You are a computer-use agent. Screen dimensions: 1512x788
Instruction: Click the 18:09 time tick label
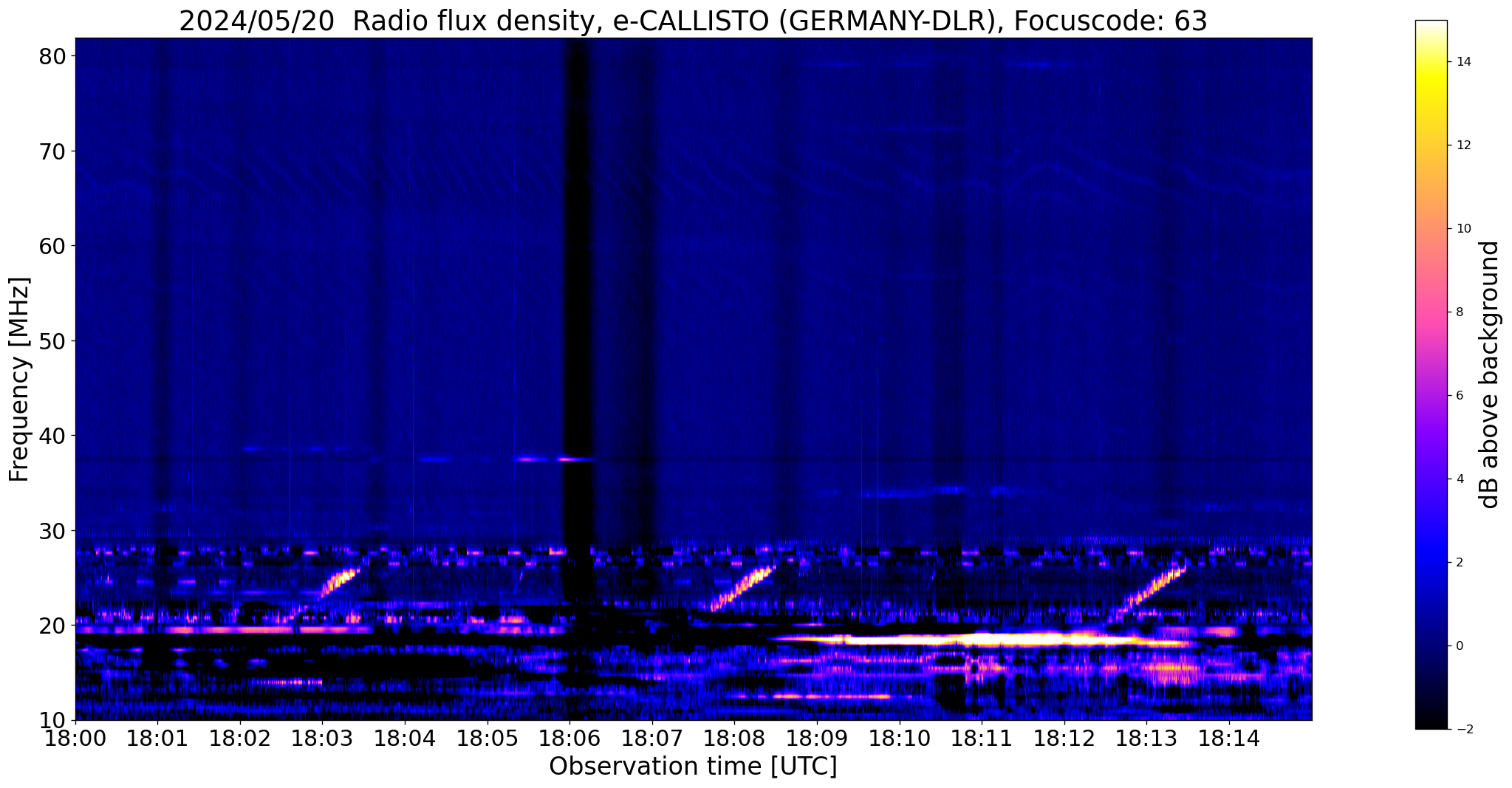817,738
